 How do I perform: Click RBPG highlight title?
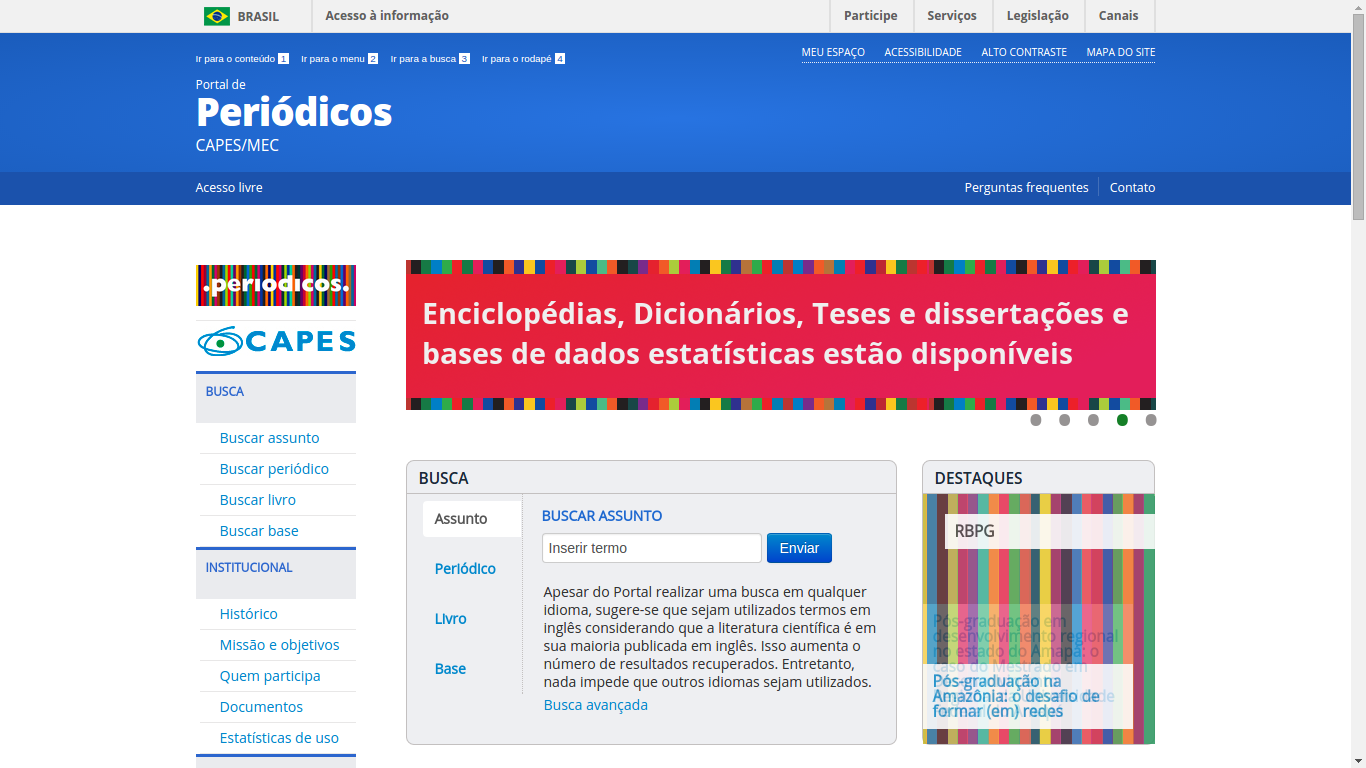point(975,531)
